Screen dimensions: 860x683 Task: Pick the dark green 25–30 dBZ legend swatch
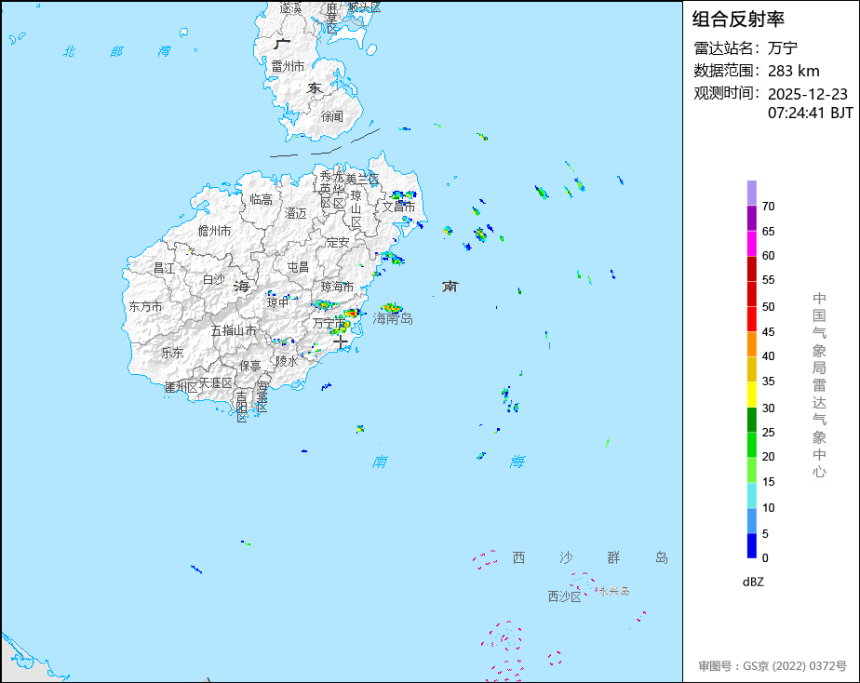[x=751, y=420]
